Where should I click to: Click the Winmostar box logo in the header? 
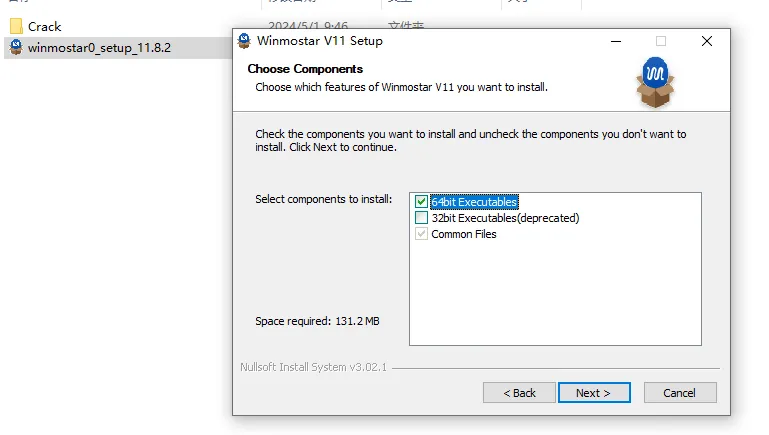656,83
